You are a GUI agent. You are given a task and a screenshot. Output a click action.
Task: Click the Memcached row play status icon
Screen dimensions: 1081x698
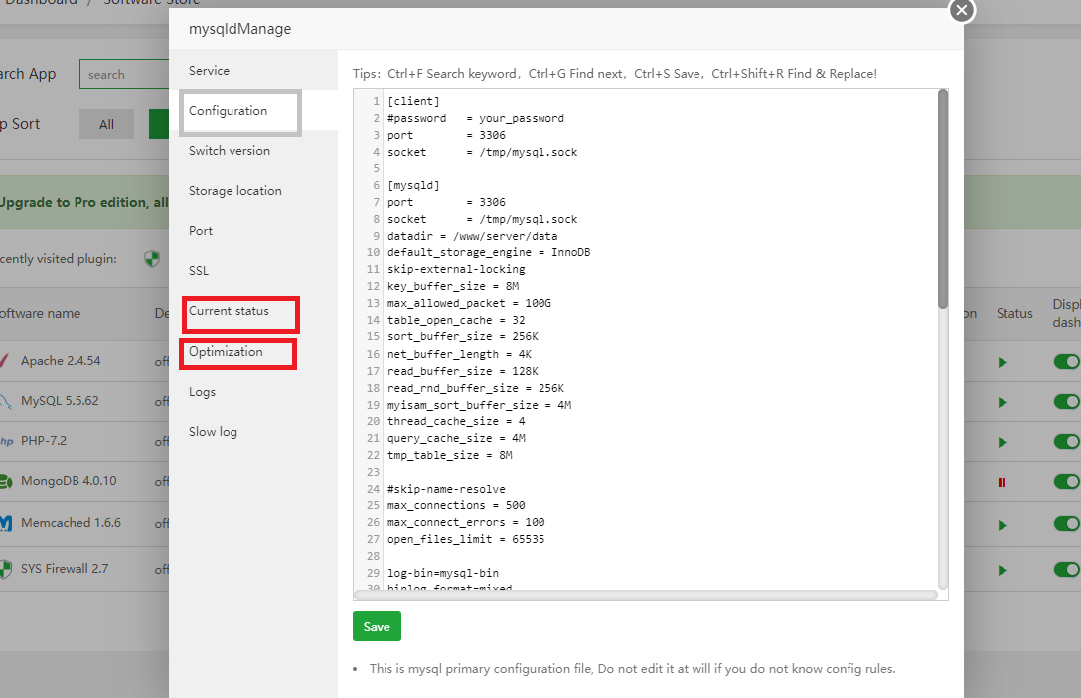coord(1002,525)
